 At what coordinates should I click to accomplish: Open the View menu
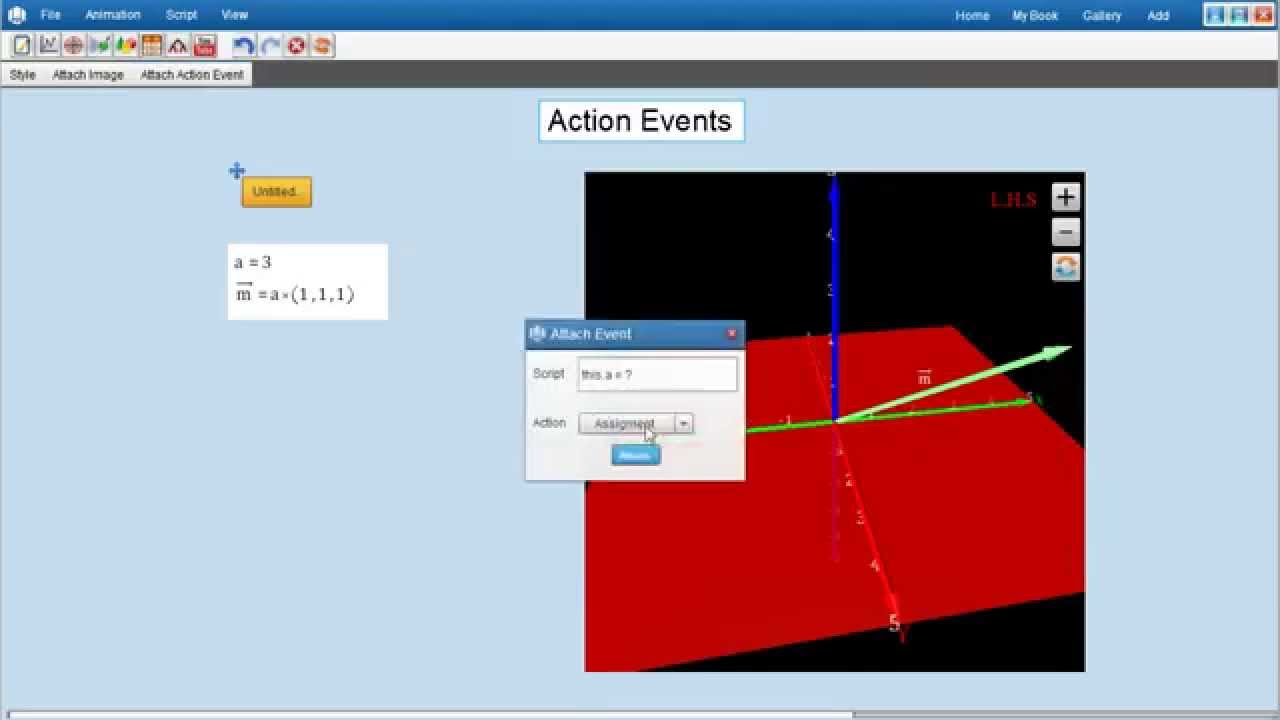click(x=235, y=15)
